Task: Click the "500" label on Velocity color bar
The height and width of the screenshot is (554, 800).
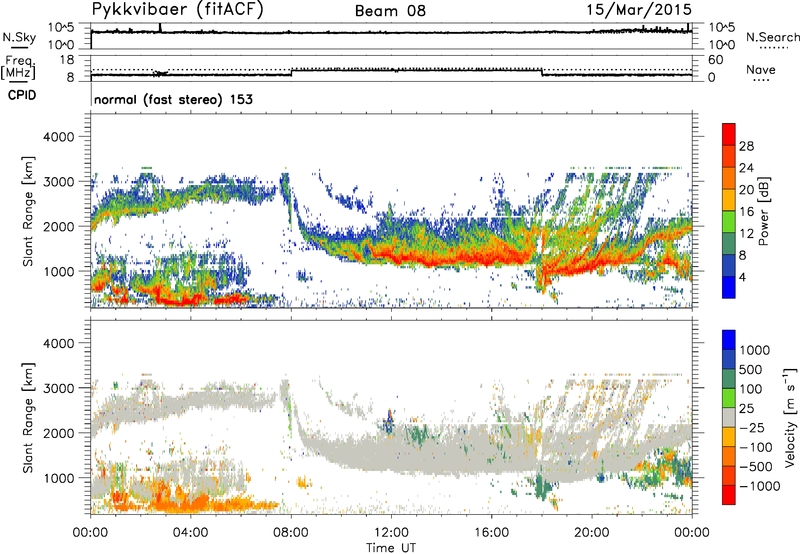Action: tap(751, 370)
